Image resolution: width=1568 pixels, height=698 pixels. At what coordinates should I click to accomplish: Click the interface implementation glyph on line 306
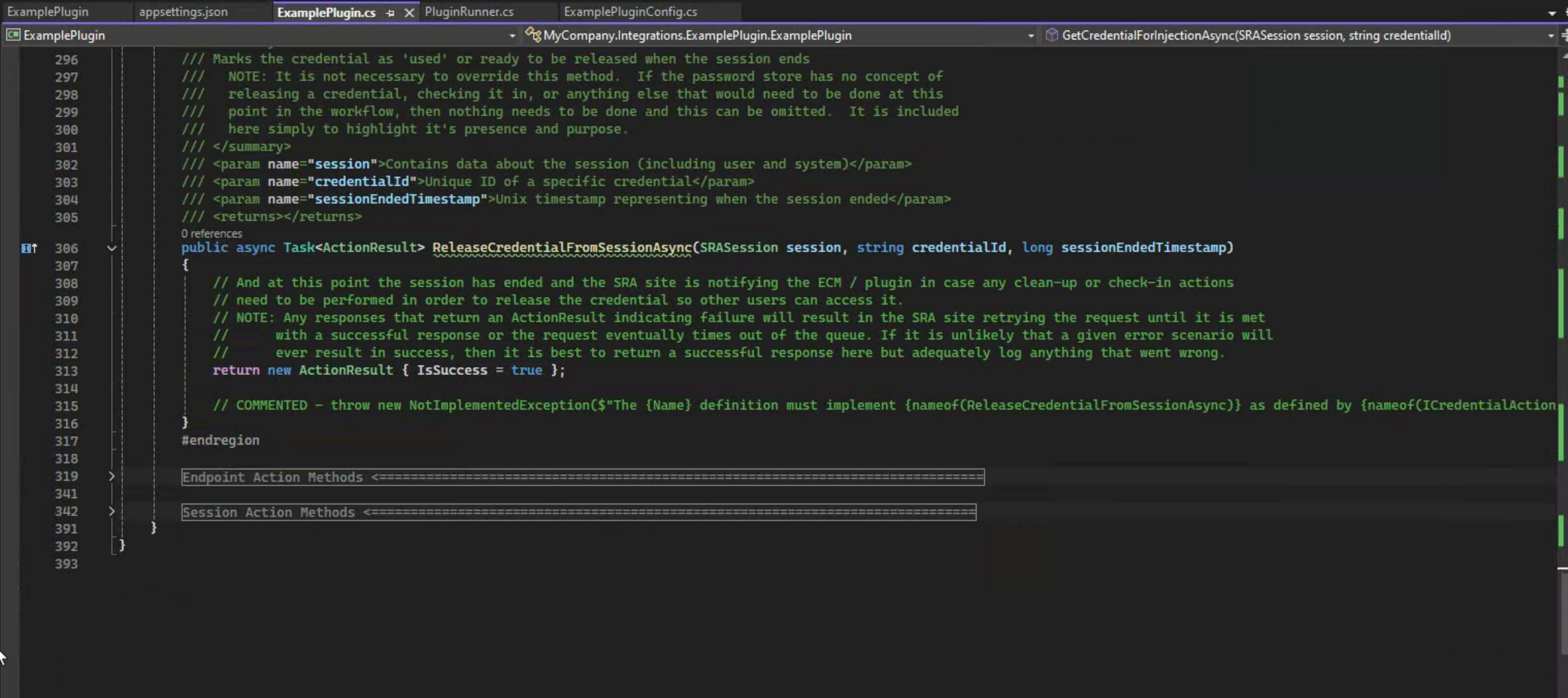(29, 247)
